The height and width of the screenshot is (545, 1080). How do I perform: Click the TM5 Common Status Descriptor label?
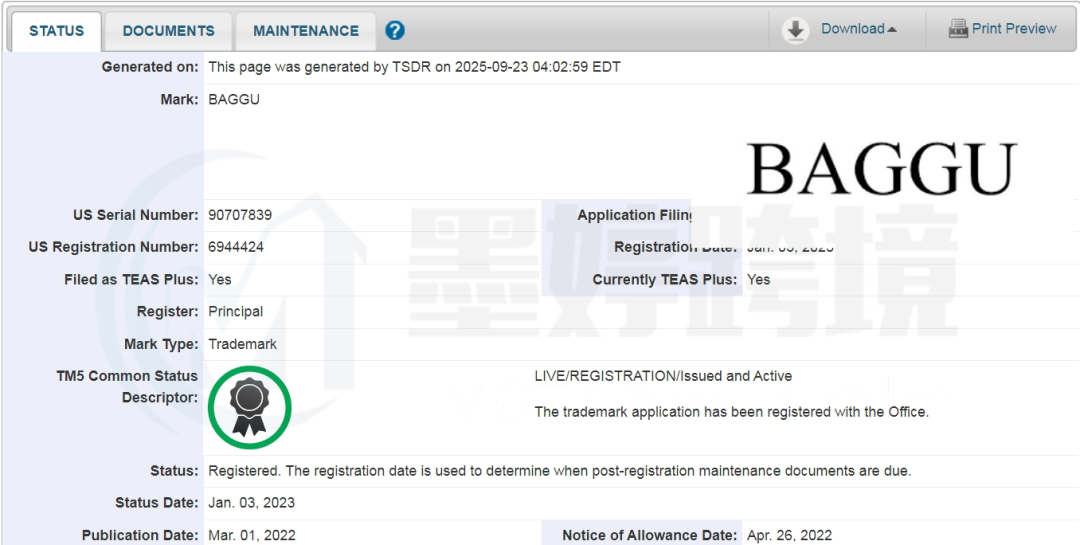pos(127,387)
